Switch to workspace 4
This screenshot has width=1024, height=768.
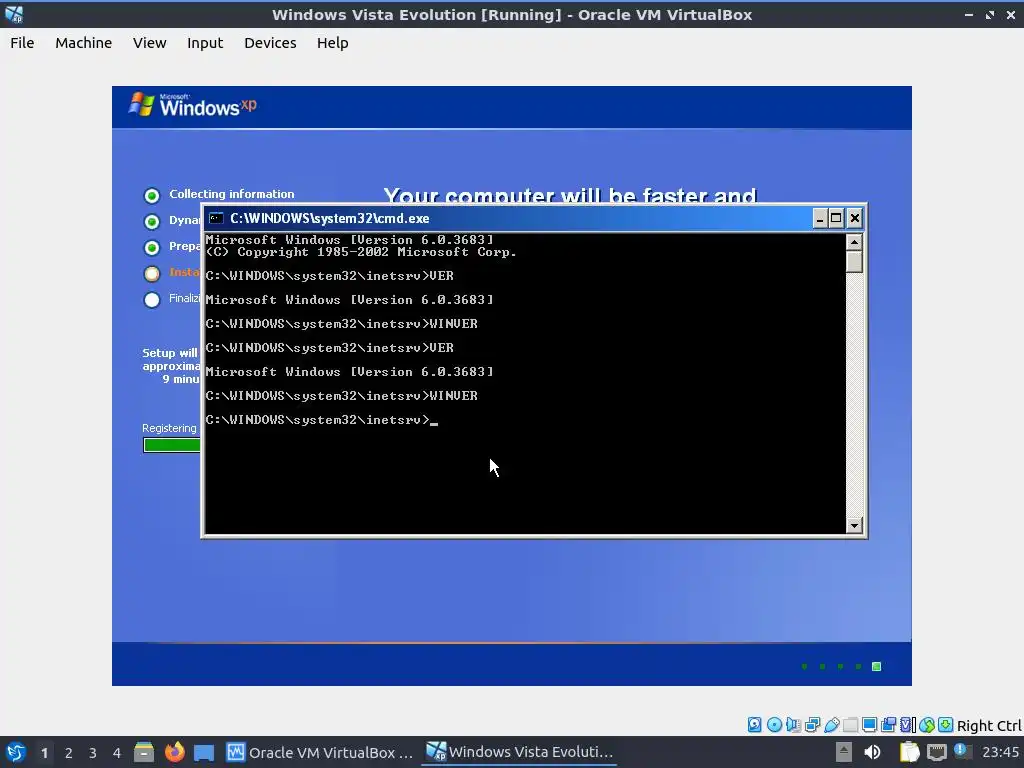point(117,753)
